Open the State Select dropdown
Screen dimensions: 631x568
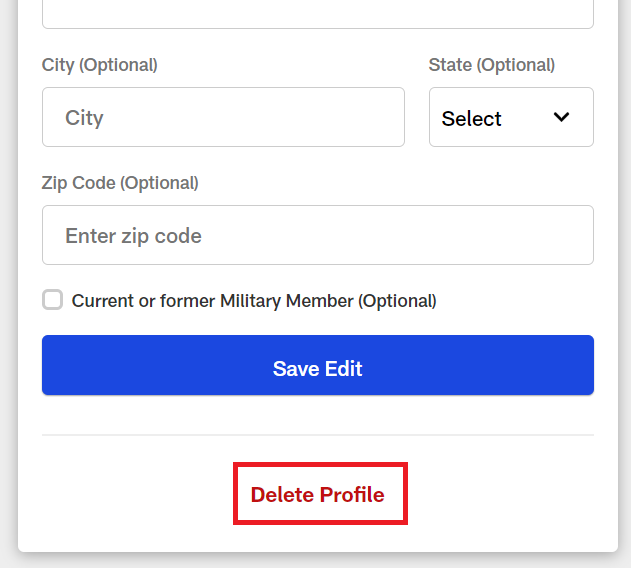pyautogui.click(x=510, y=117)
